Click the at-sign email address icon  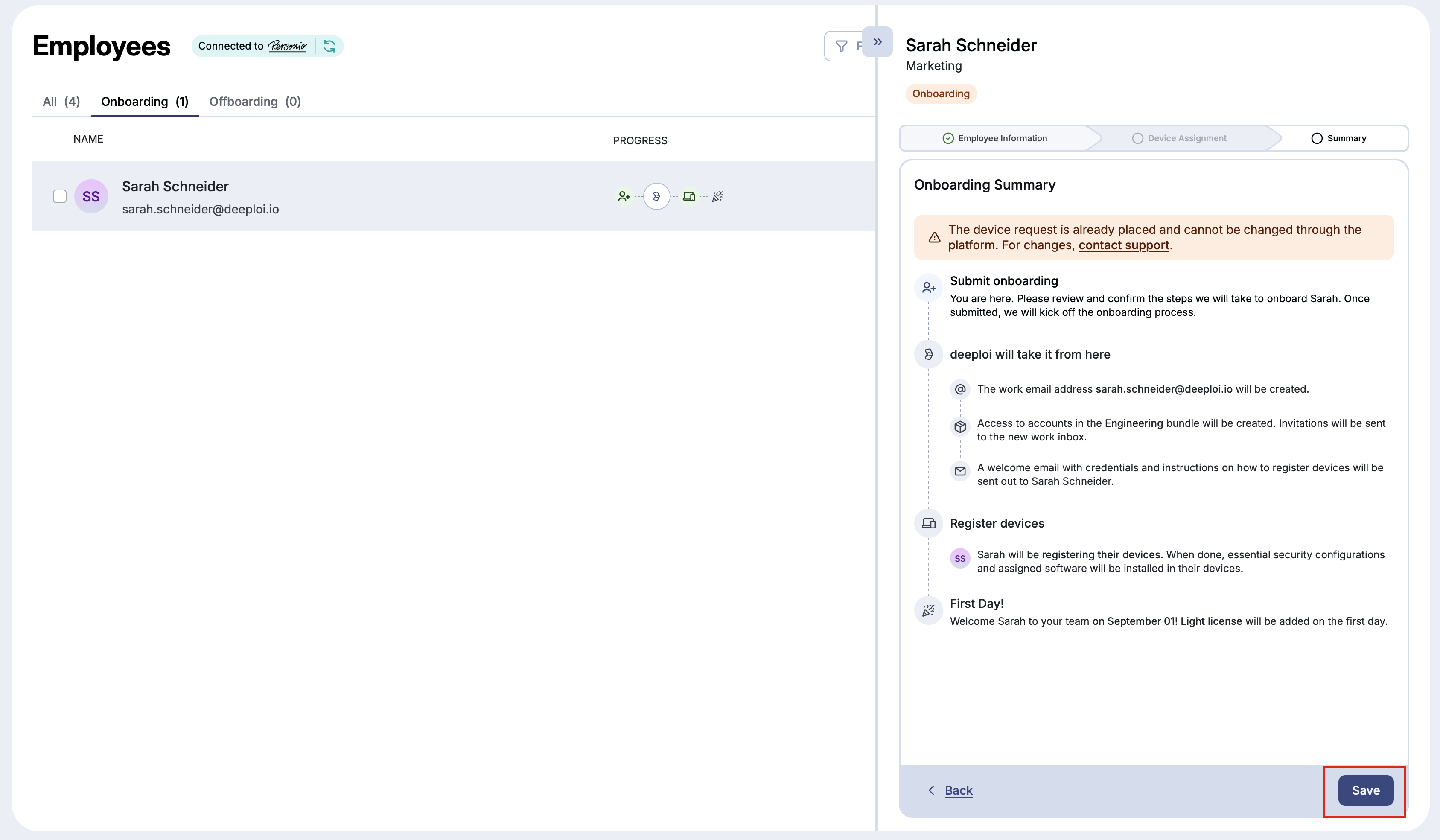[x=960, y=389]
